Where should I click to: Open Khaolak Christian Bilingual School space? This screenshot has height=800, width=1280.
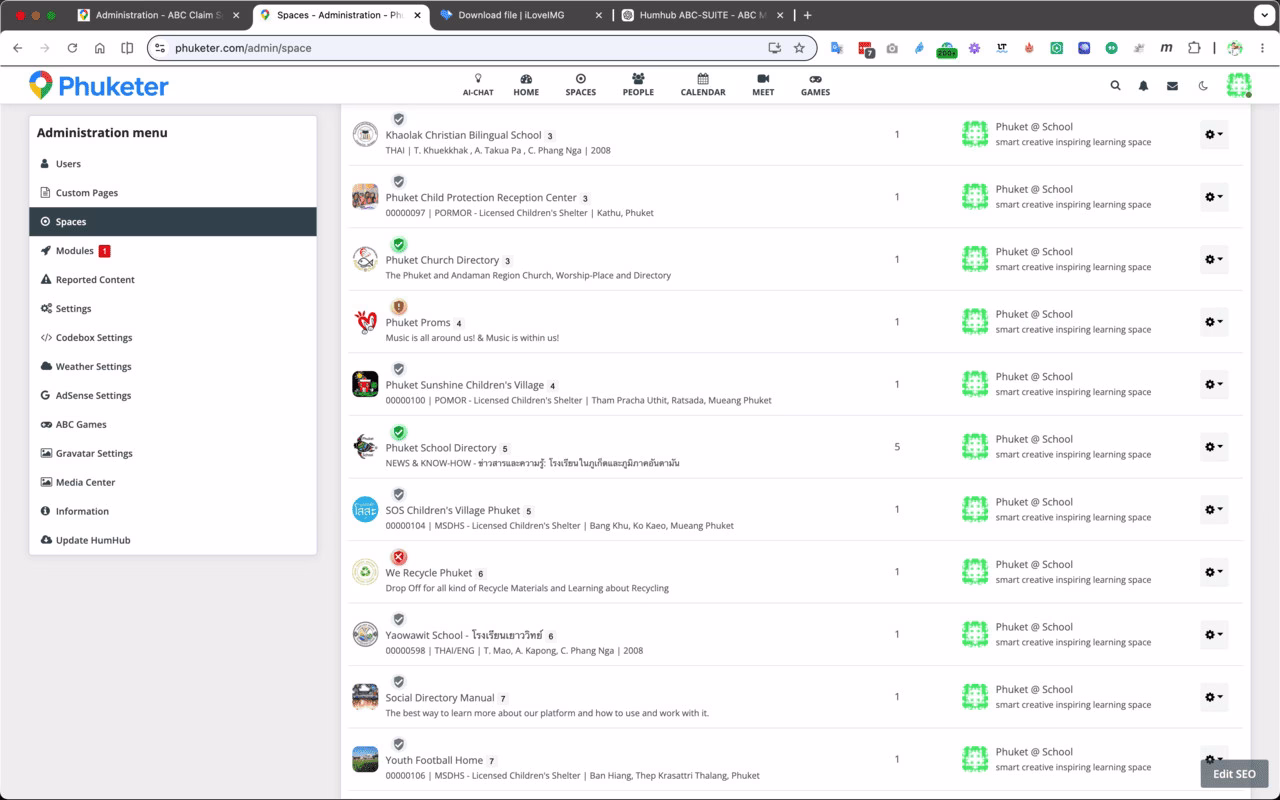tap(463, 135)
